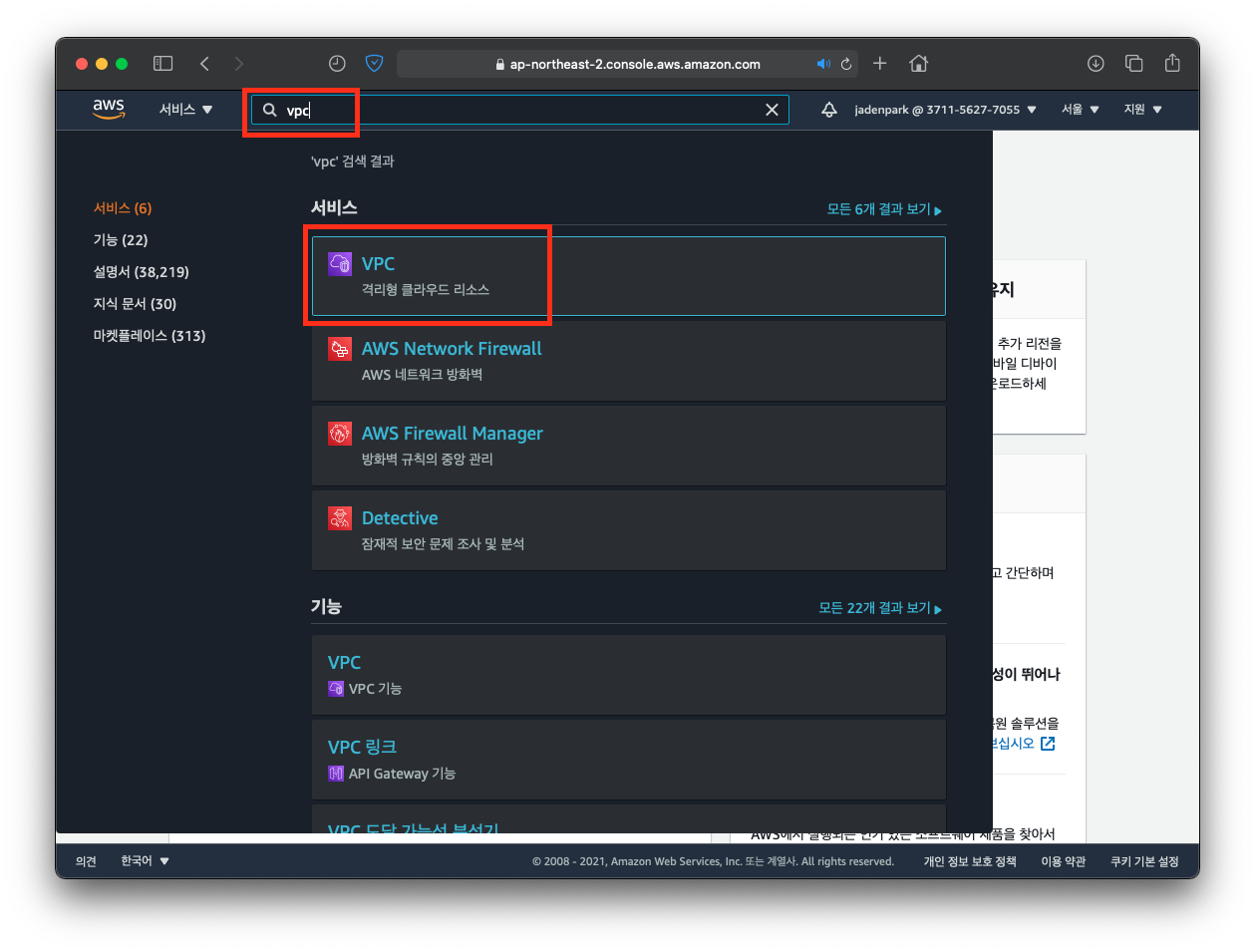Open 개인 정보 보호 정책 footer link

tap(970, 861)
